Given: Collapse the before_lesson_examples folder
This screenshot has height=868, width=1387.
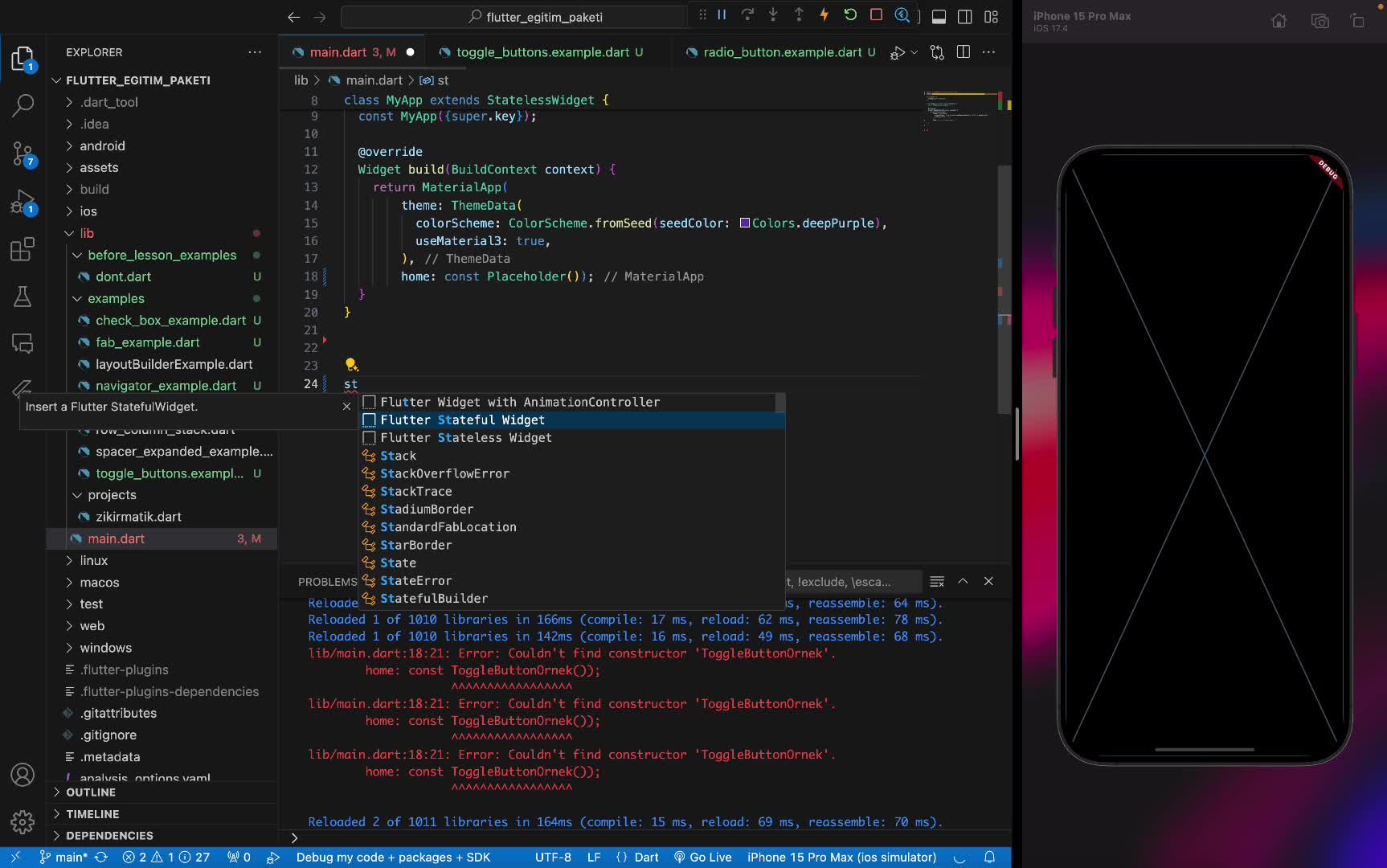Looking at the screenshot, I should [162, 255].
